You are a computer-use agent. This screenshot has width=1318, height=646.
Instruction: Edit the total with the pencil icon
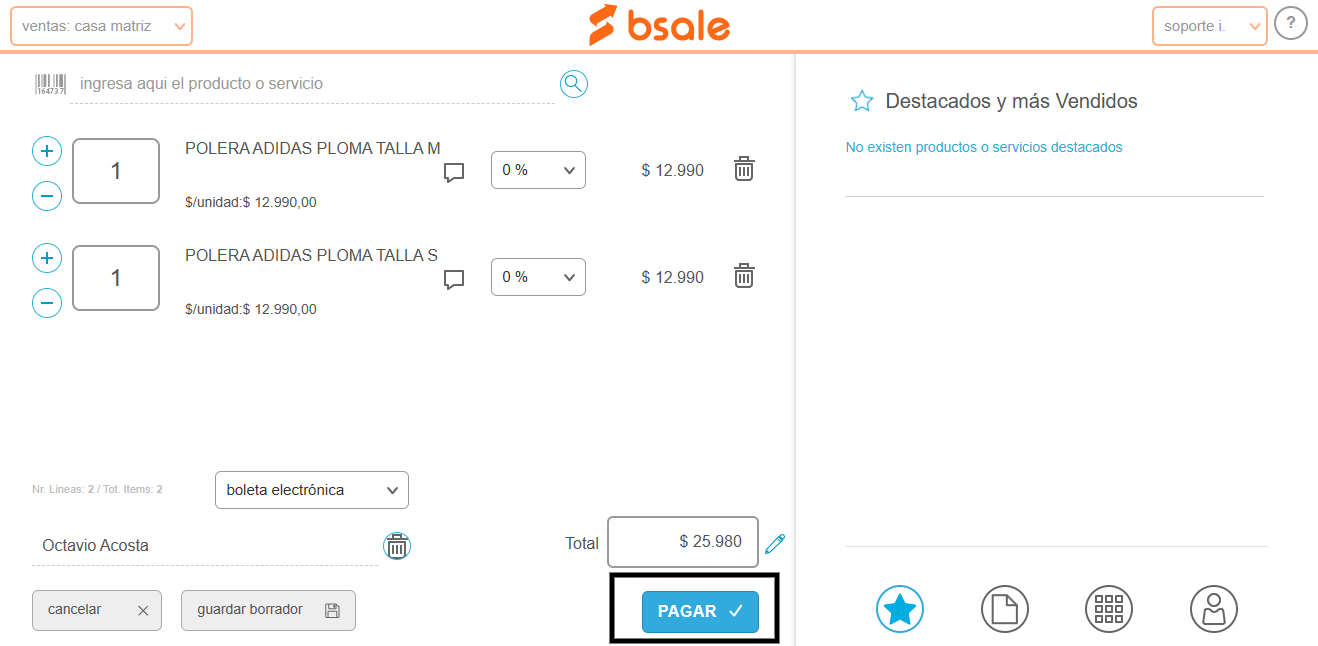tap(775, 543)
